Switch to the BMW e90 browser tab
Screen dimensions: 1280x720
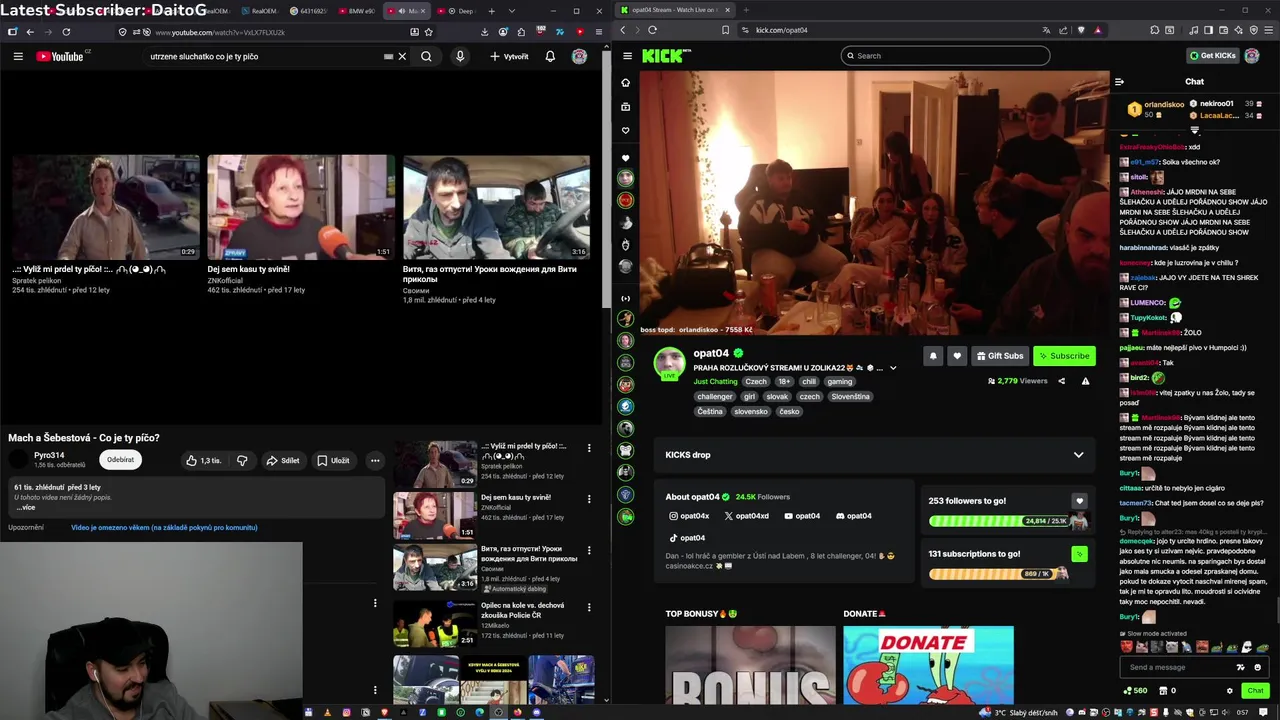tap(356, 11)
